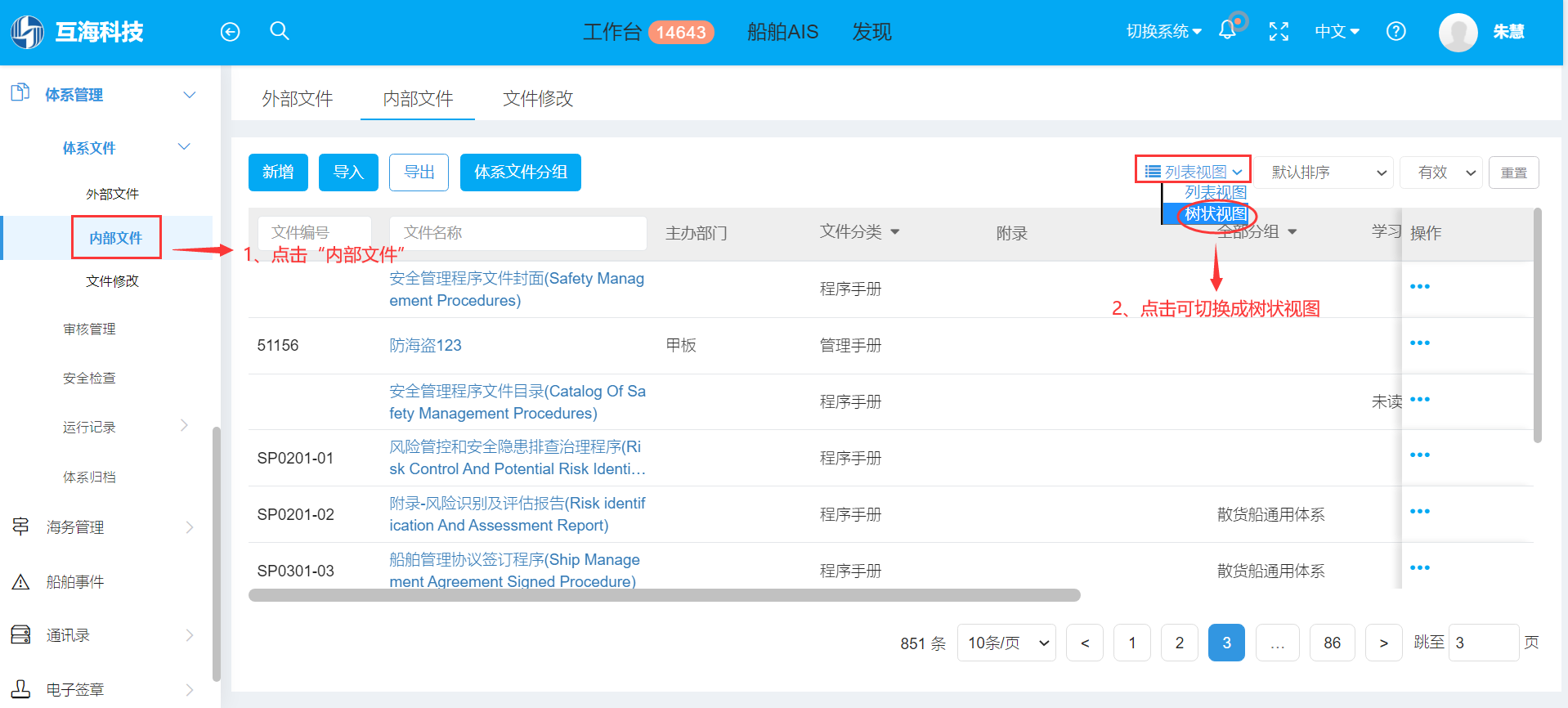Open the search magnifier icon in header
1568x708 pixels.
pyautogui.click(x=280, y=31)
